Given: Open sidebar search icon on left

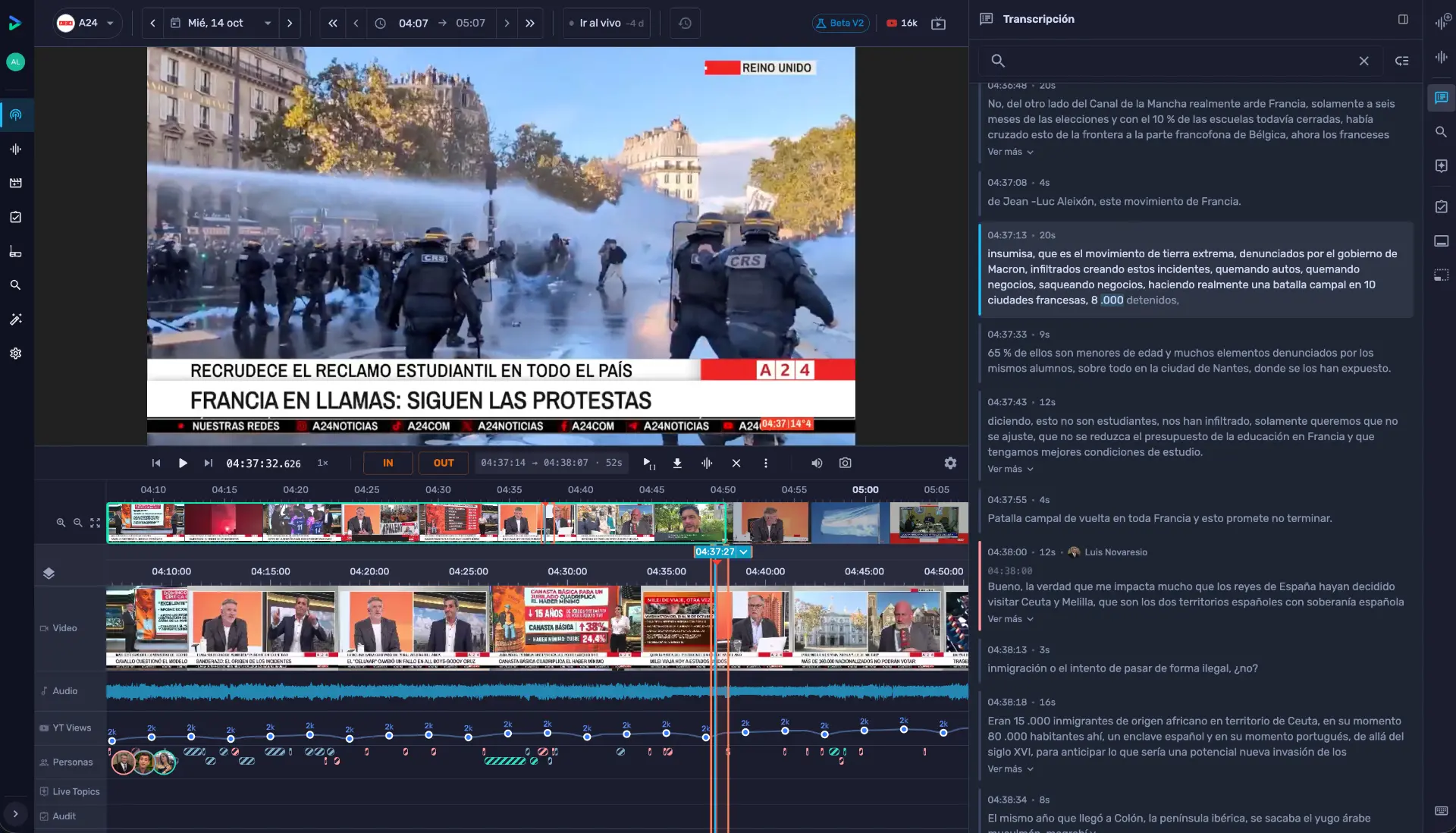Looking at the screenshot, I should tap(15, 285).
